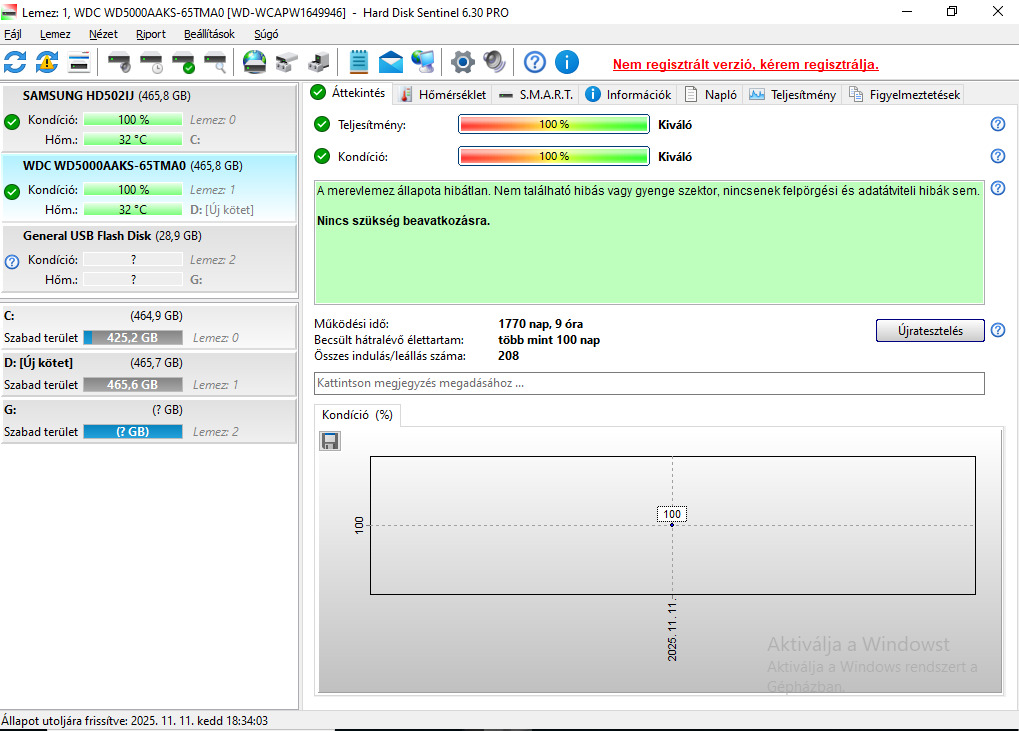Click the disk with magnifier icon
This screenshot has width=1019, height=731.
click(x=215, y=62)
